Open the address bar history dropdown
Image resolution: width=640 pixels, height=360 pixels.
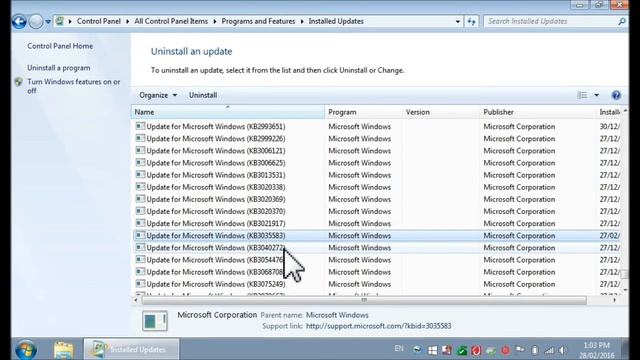[458, 21]
